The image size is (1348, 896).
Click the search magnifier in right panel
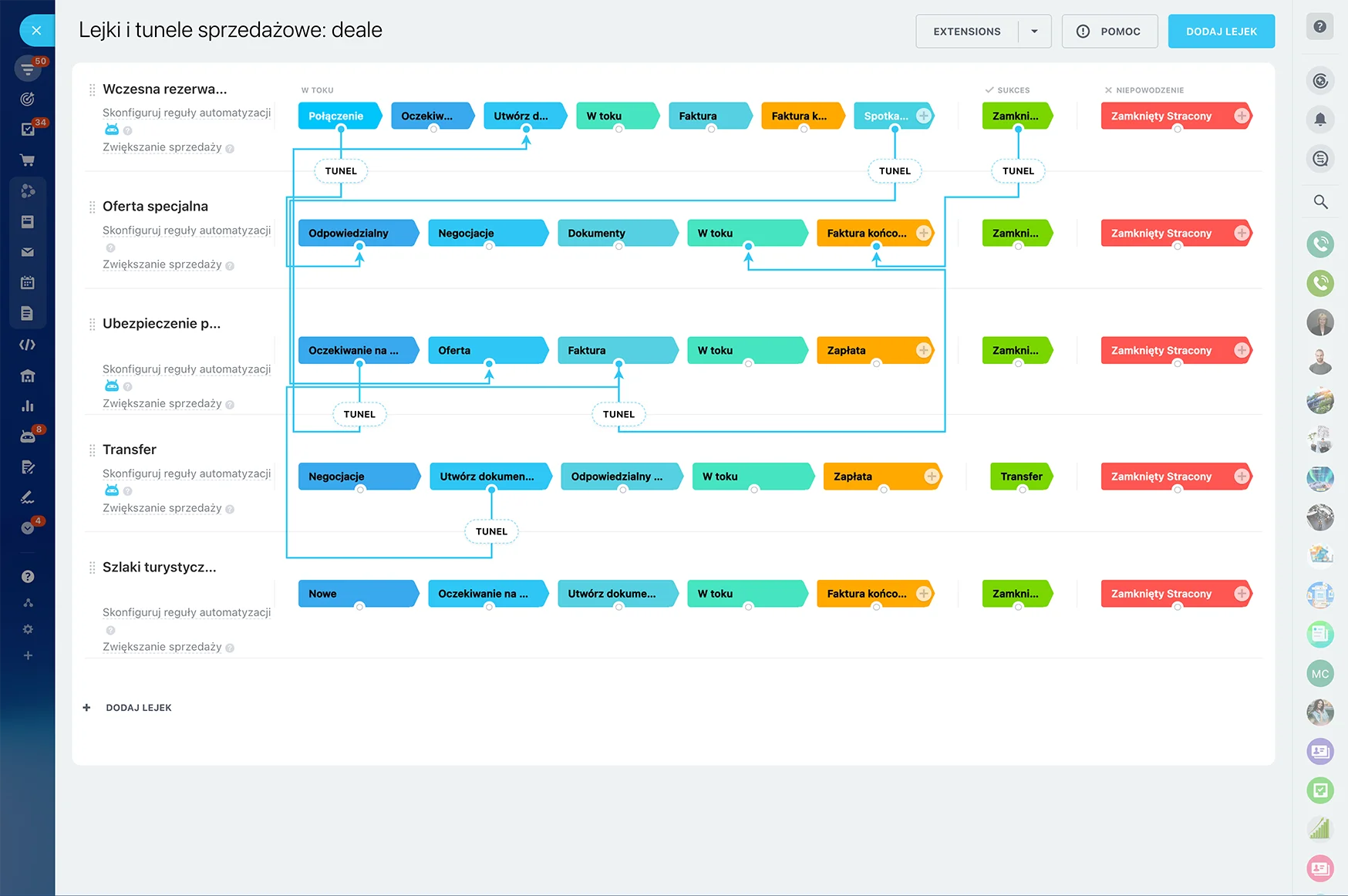pos(1320,202)
